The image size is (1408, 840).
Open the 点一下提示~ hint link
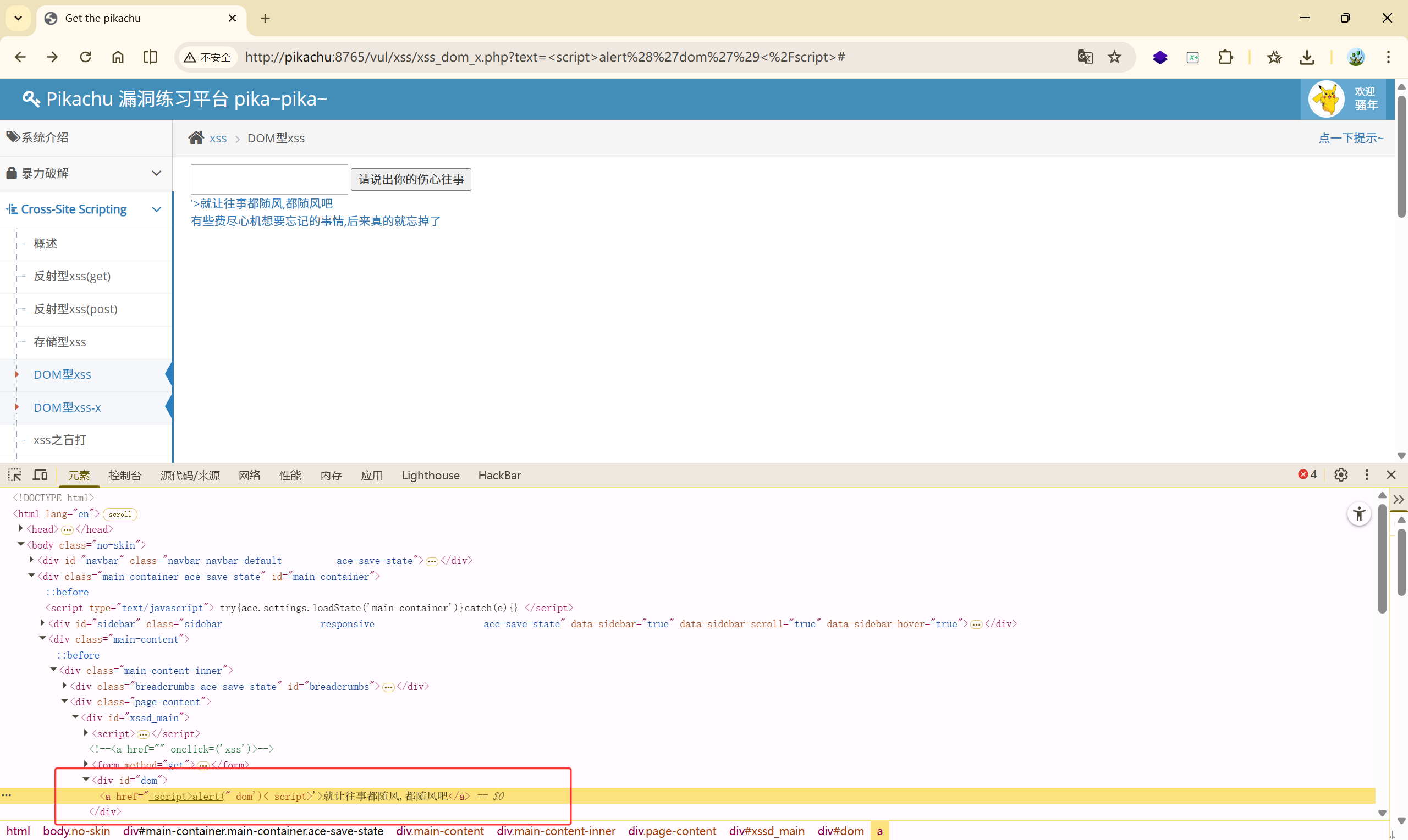point(1350,138)
